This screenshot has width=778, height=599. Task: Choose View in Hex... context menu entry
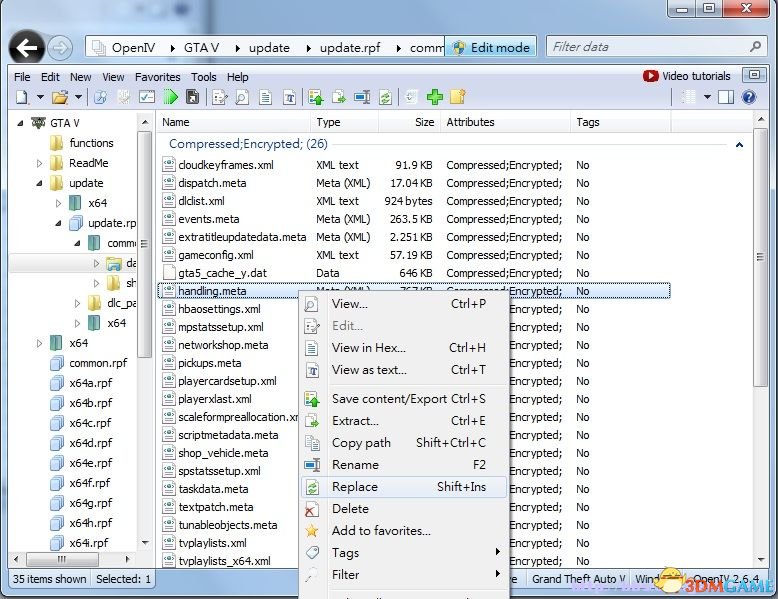(404, 348)
